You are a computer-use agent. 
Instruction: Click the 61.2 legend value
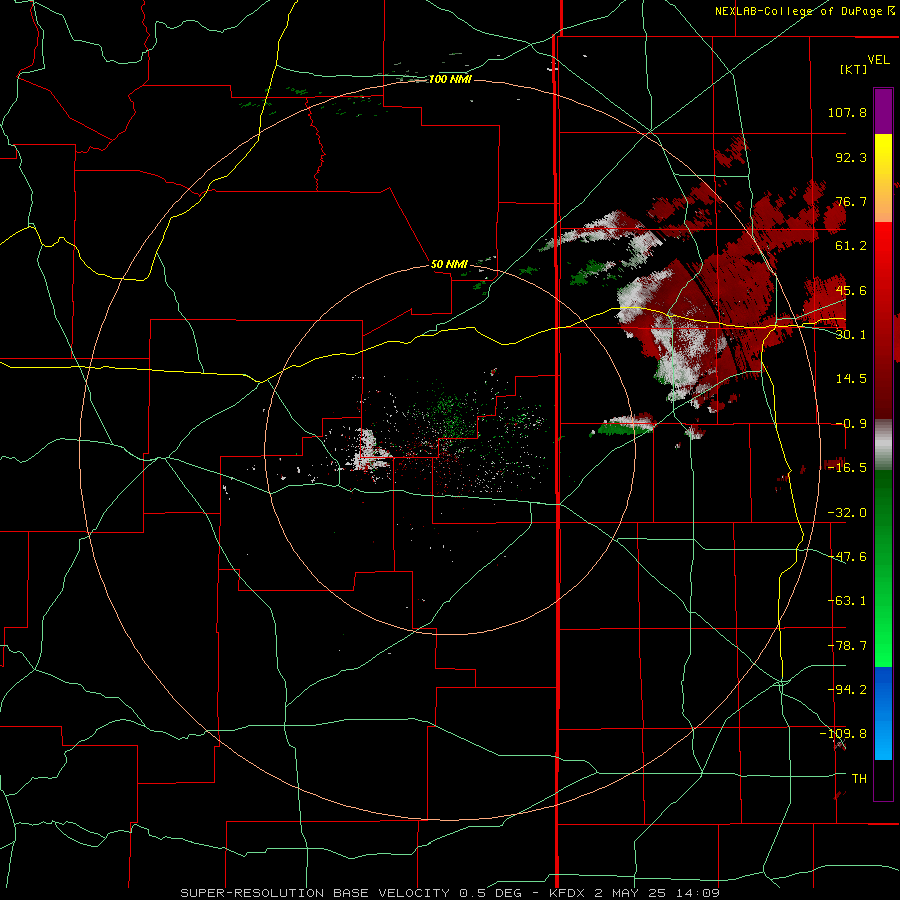pos(851,246)
